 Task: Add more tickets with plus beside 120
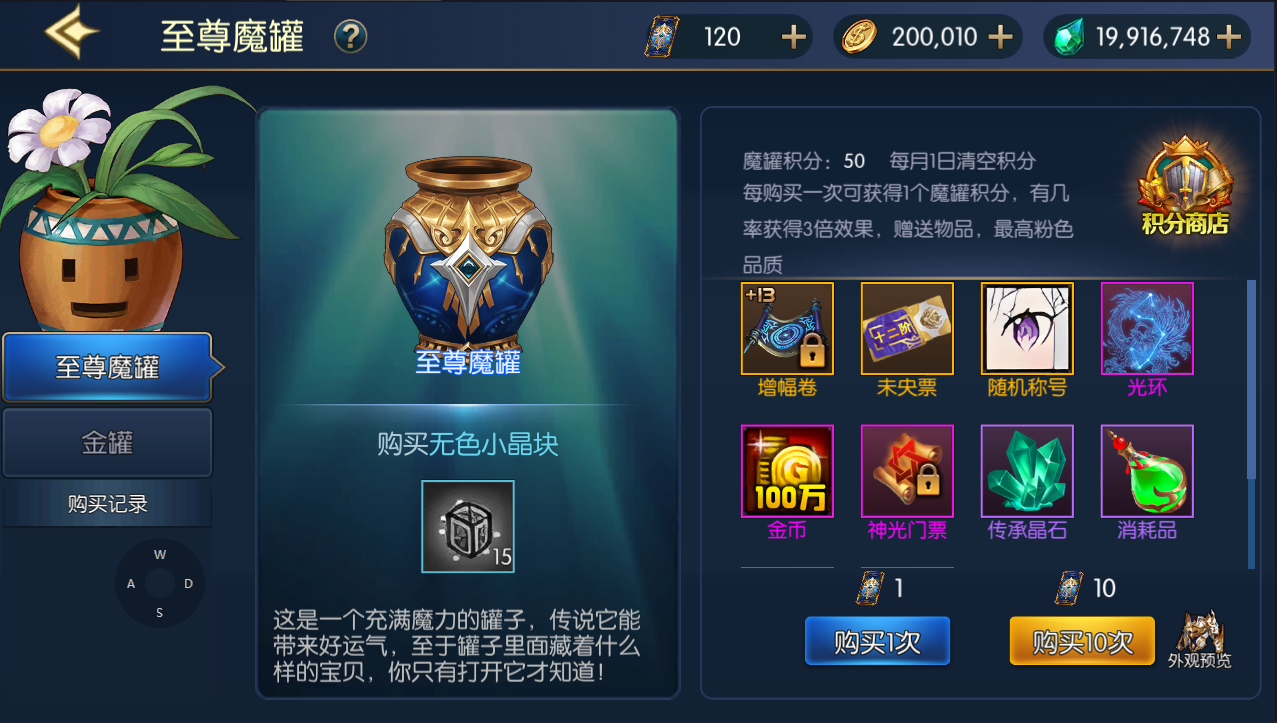(x=793, y=38)
